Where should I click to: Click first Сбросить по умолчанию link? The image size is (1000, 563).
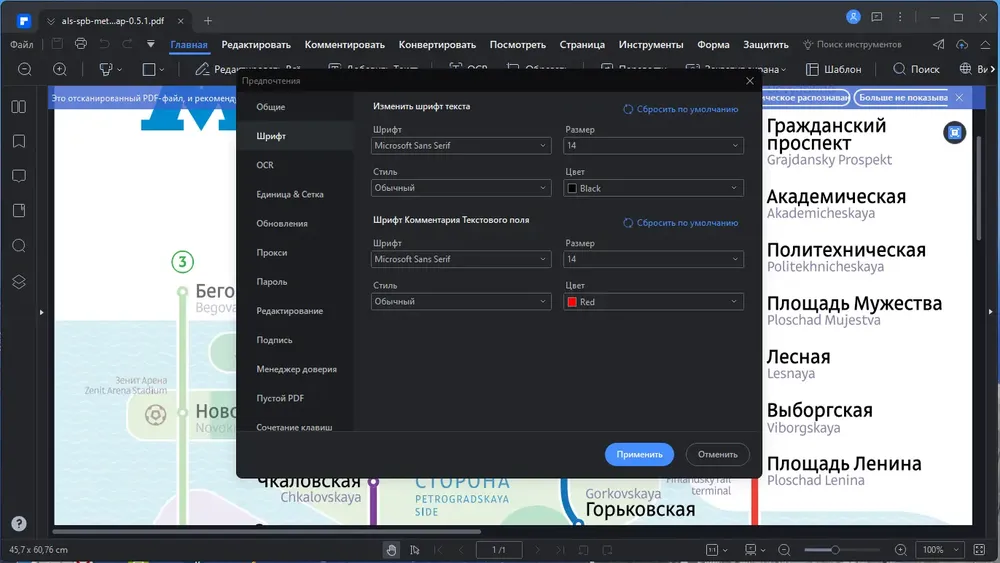point(680,109)
